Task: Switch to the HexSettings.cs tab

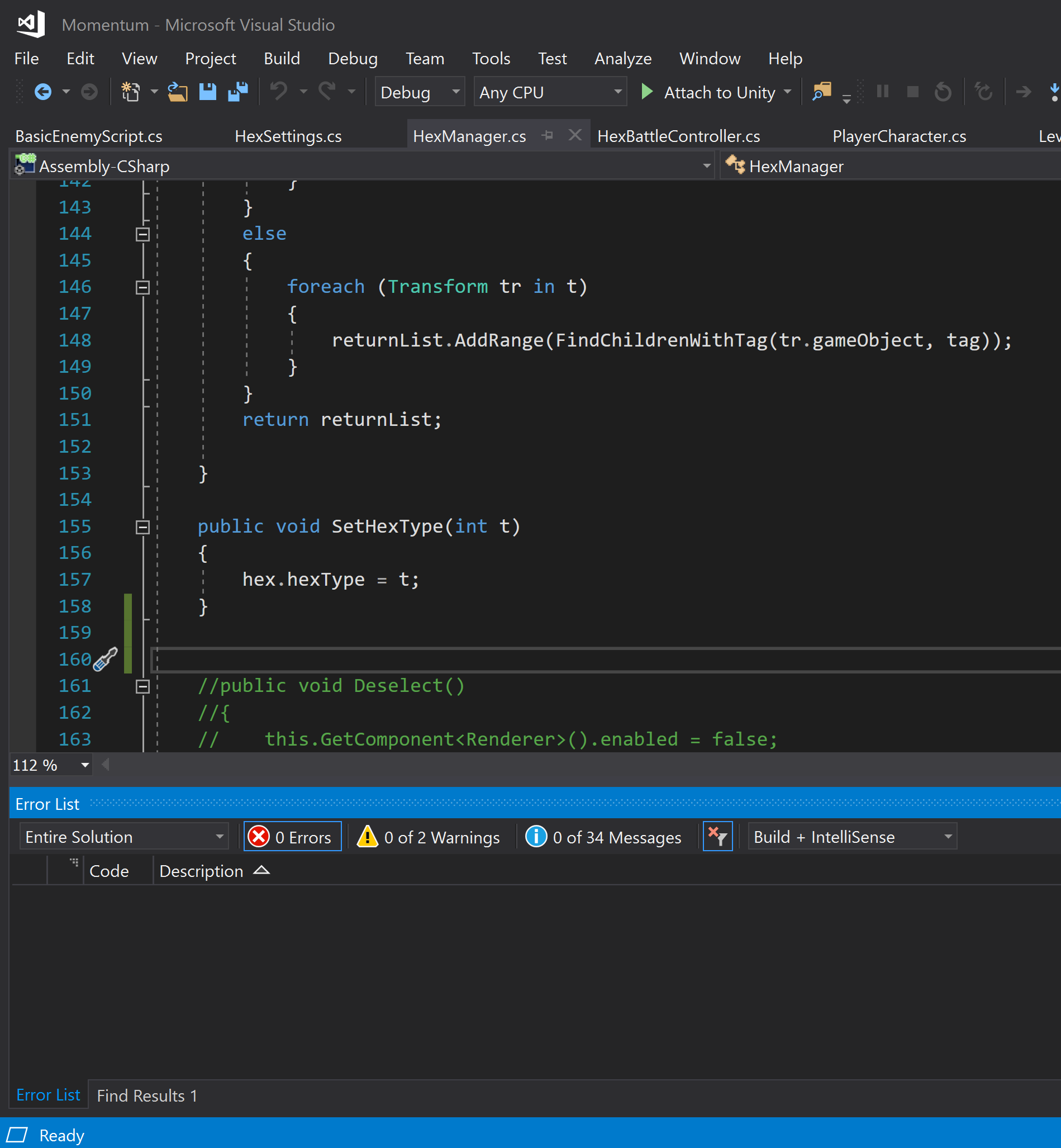Action: [x=288, y=136]
